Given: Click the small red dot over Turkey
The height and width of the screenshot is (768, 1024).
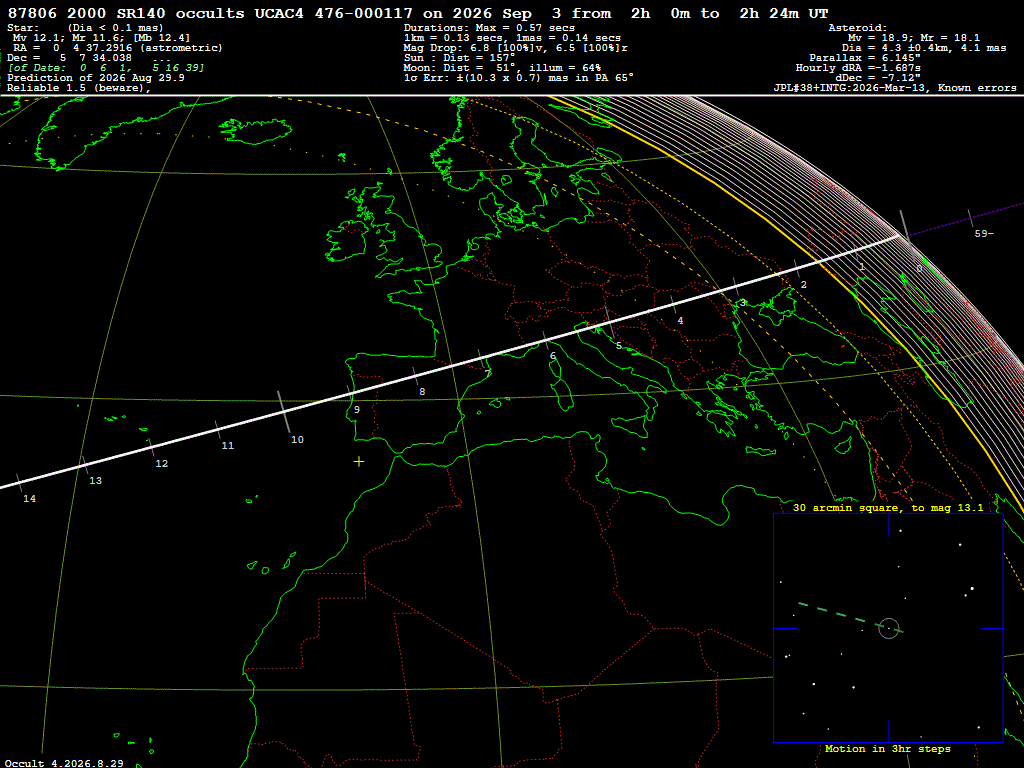Looking at the screenshot, I should 842,346.
